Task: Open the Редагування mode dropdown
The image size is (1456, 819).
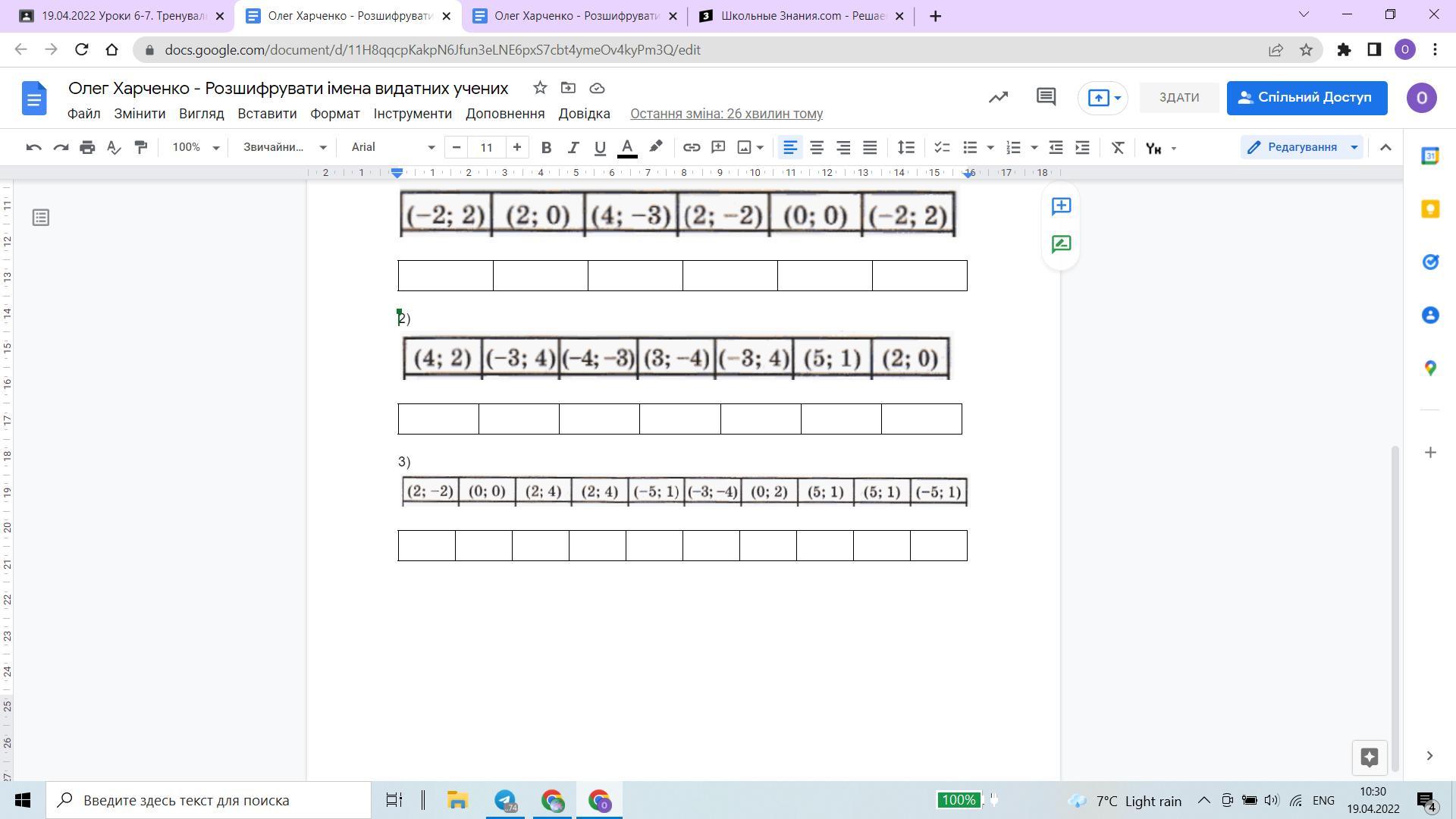Action: [1302, 147]
